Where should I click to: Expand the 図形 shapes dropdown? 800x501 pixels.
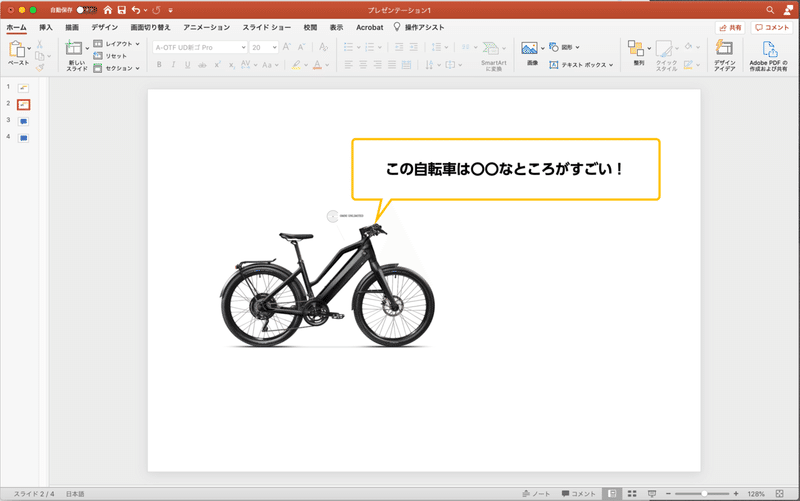(578, 47)
